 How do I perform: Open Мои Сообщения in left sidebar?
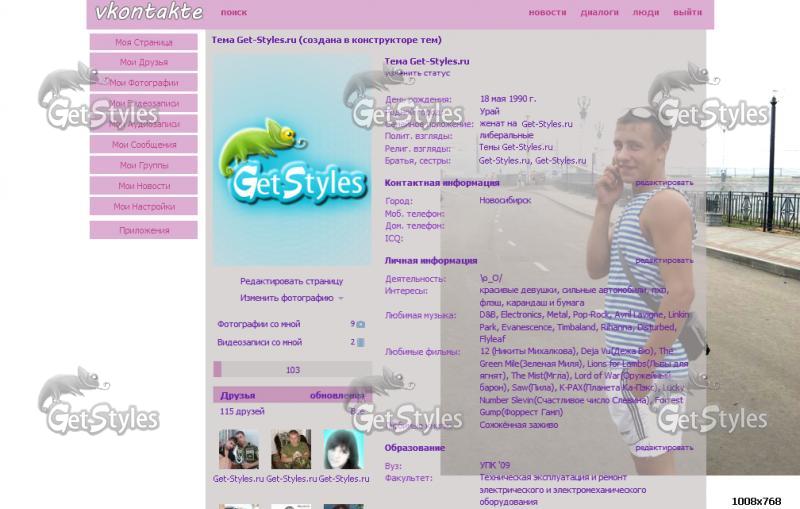tap(144, 145)
